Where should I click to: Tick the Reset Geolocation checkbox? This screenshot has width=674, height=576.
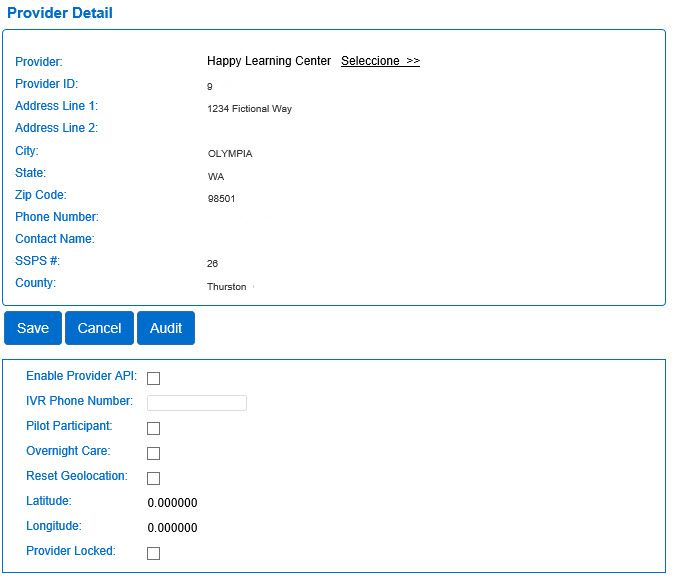tap(154, 478)
